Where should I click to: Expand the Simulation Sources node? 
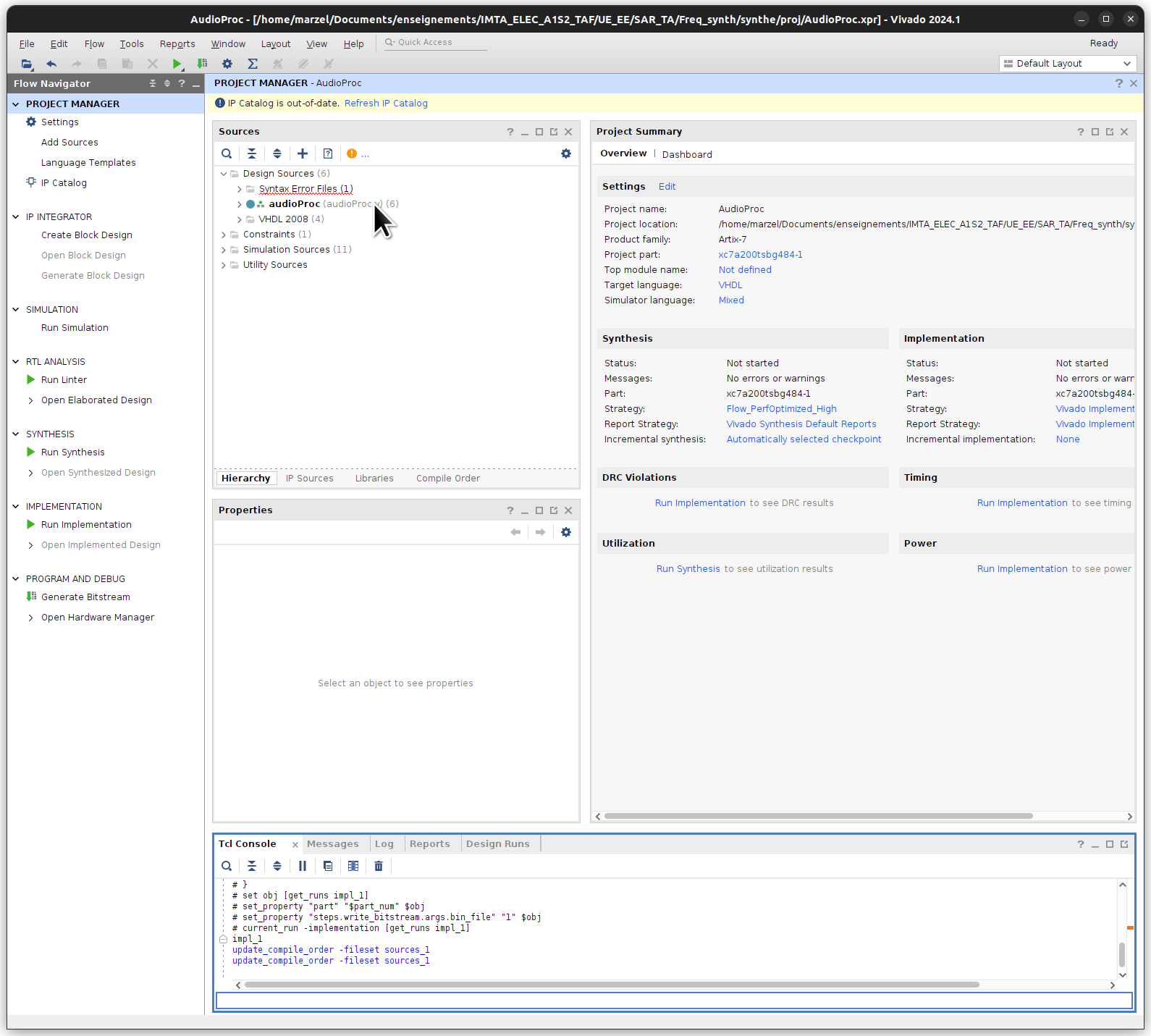click(224, 250)
